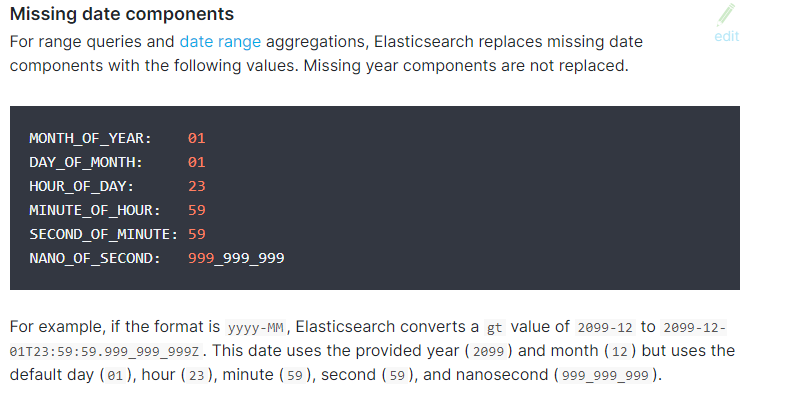
Task: Click the NANO_OF_SECOND label in code block
Action: coord(95,258)
